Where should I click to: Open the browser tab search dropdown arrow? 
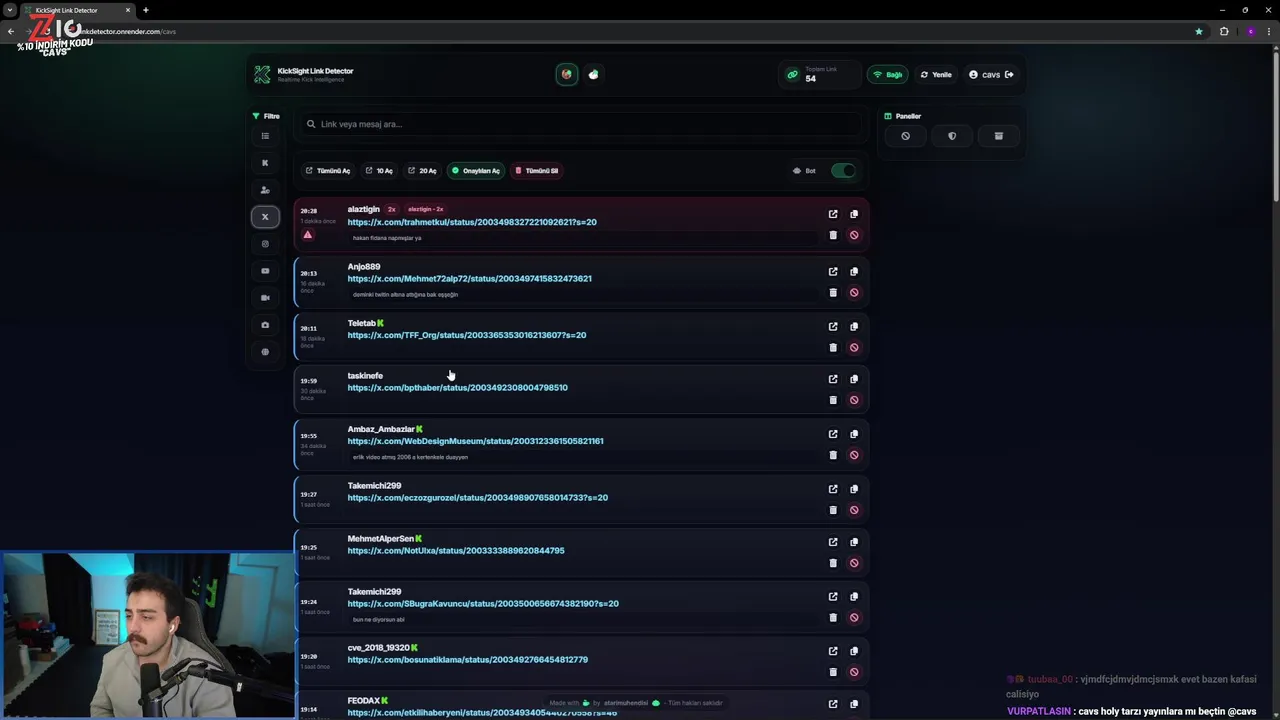click(10, 10)
